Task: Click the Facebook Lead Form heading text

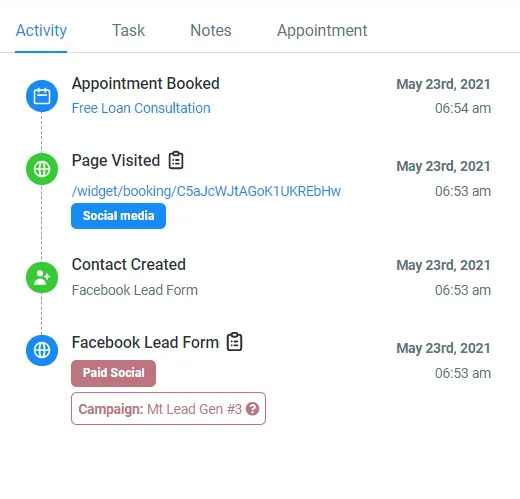Action: [x=145, y=342]
